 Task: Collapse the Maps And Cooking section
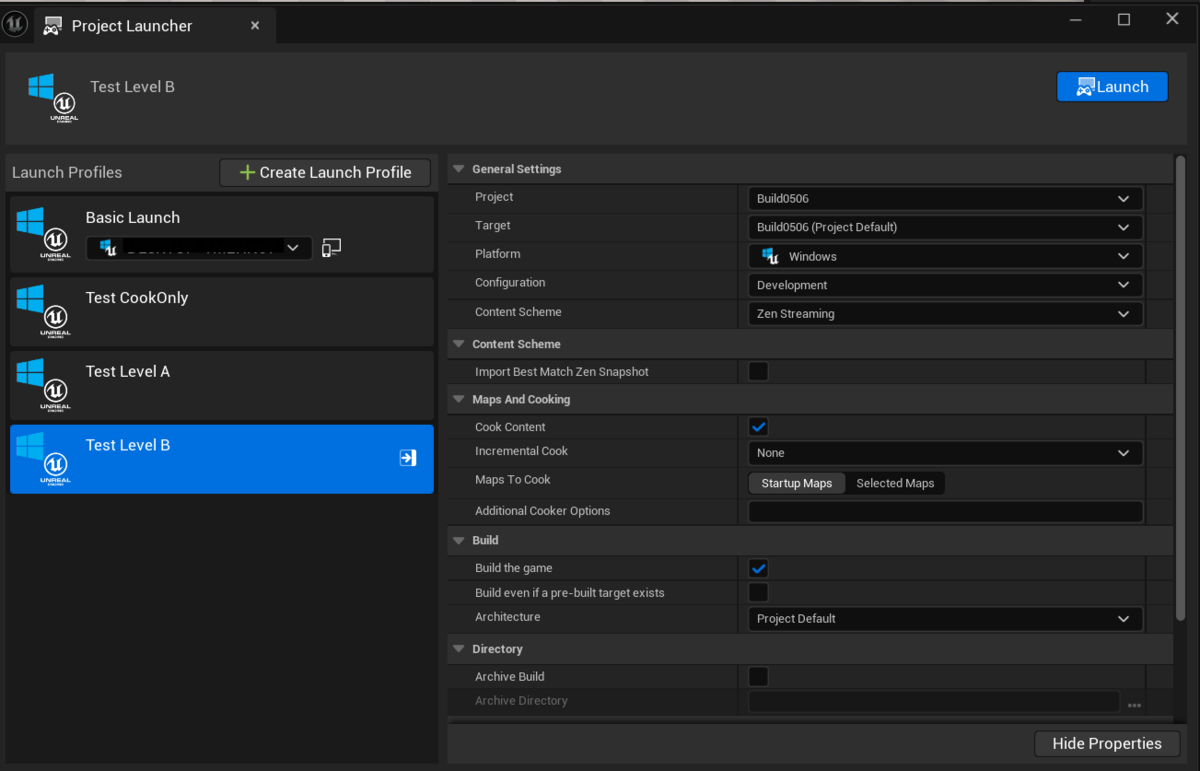click(458, 399)
